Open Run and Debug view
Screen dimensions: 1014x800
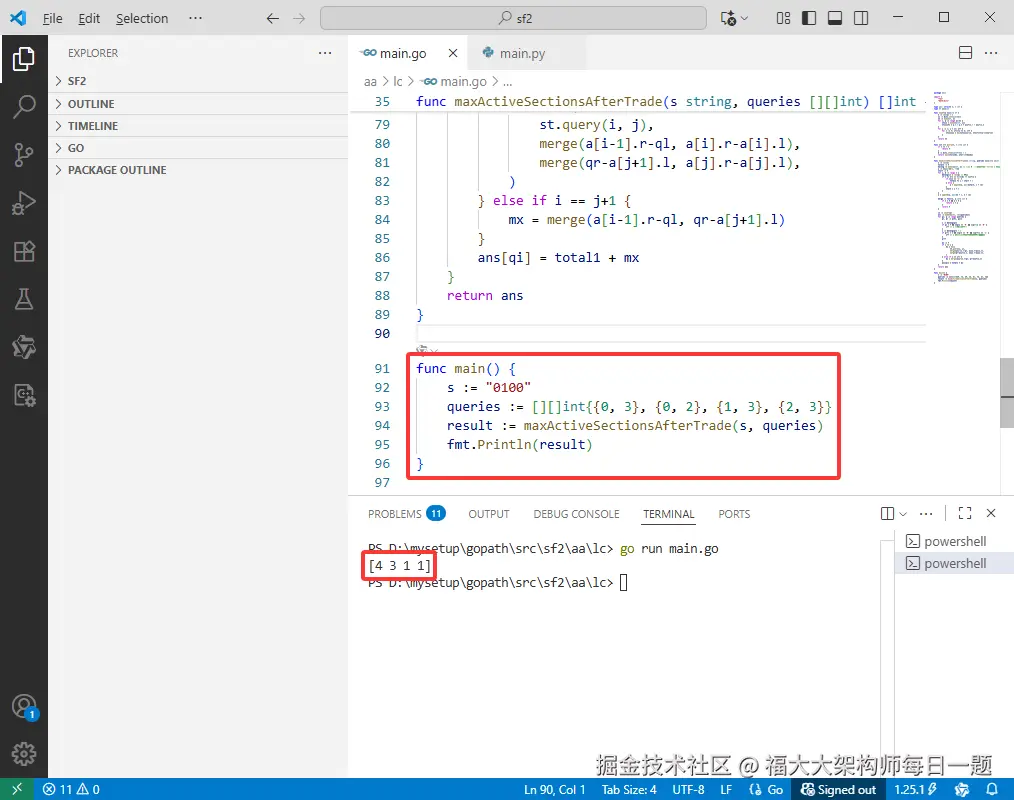coord(24,203)
